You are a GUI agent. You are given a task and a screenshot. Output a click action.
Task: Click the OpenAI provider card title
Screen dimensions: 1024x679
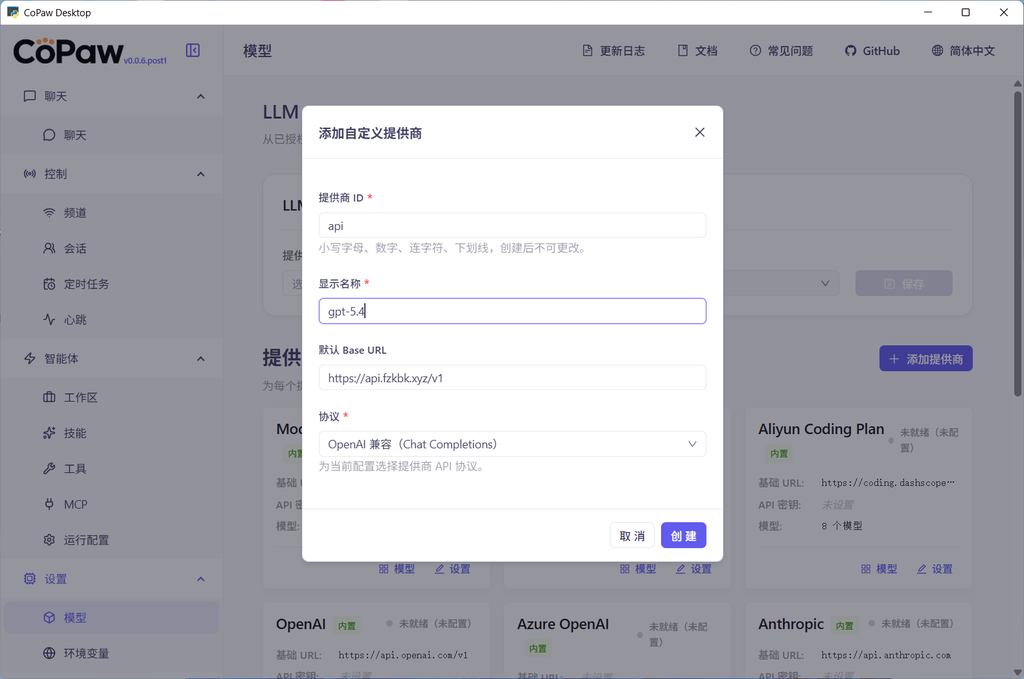pyautogui.click(x=300, y=624)
